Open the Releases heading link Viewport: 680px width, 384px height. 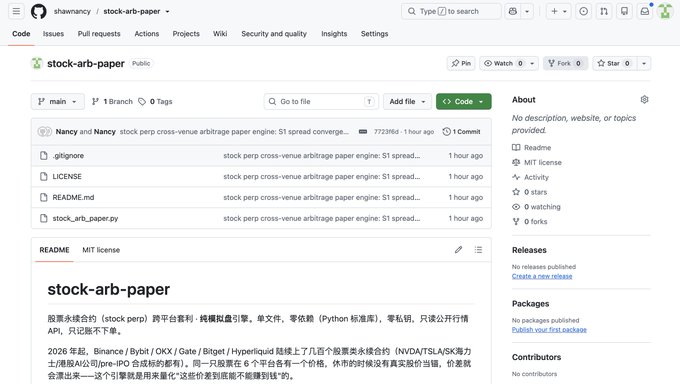(x=529, y=250)
